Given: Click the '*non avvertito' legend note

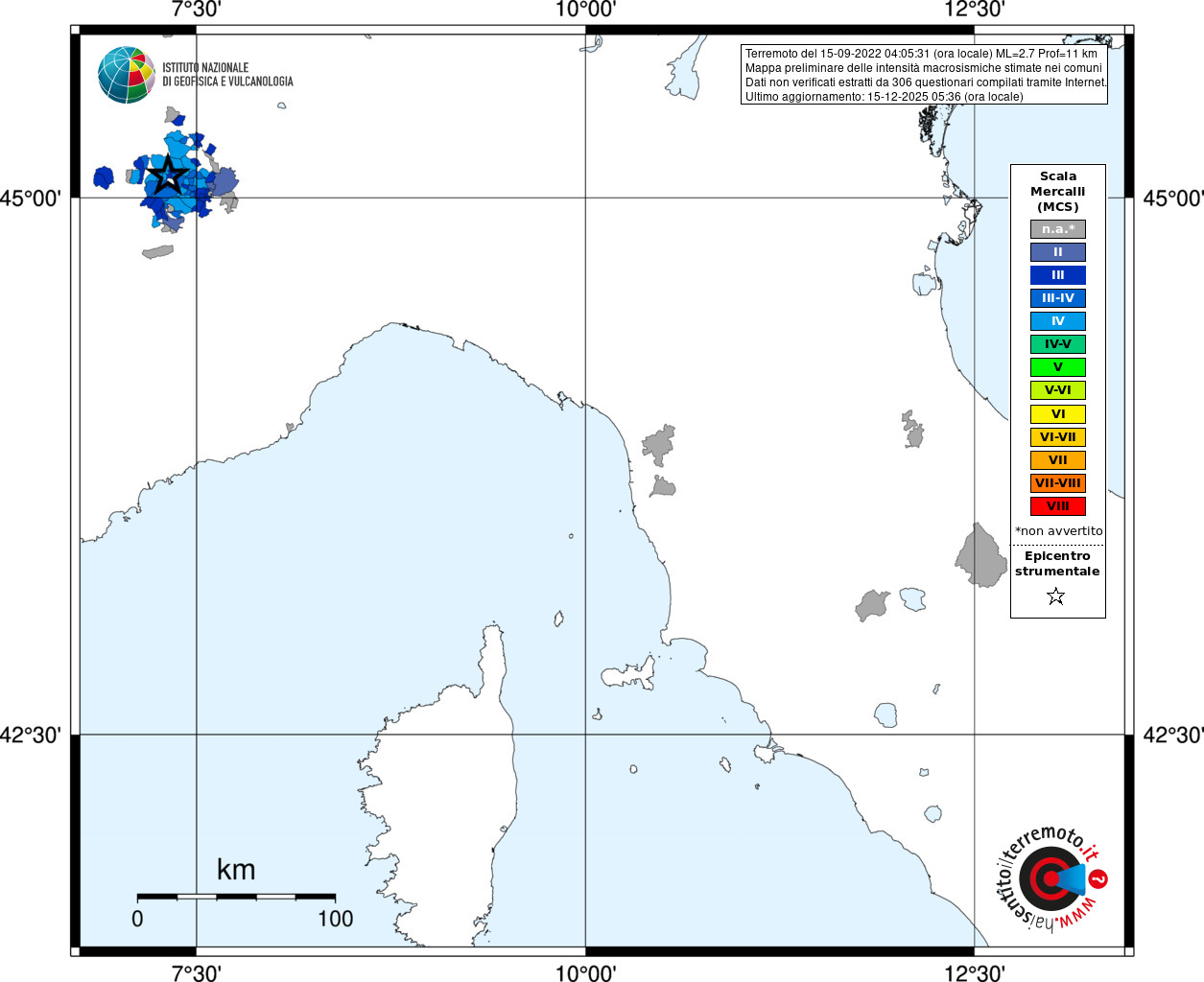Looking at the screenshot, I should tap(1059, 531).
